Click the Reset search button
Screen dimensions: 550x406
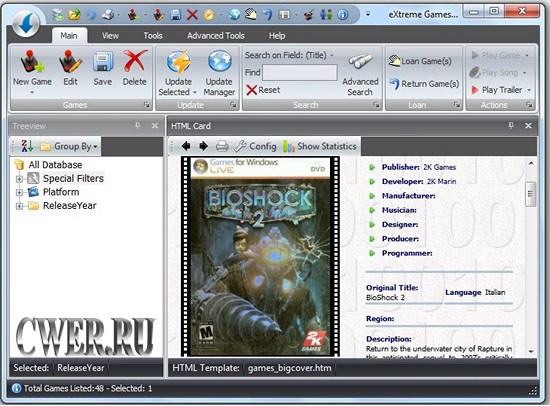263,90
